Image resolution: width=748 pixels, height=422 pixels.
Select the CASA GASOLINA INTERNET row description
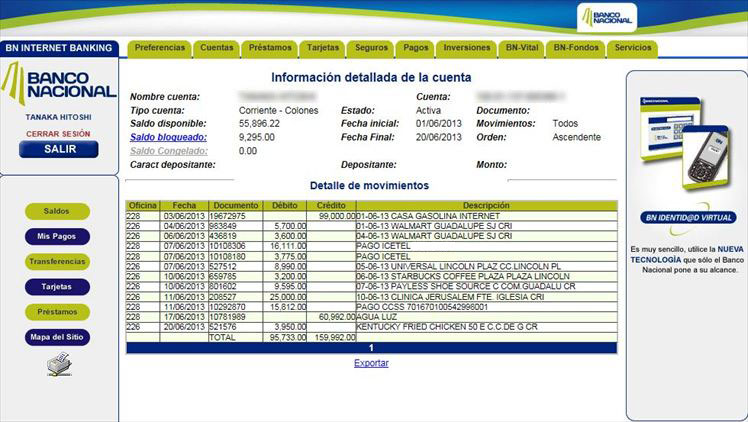428,216
